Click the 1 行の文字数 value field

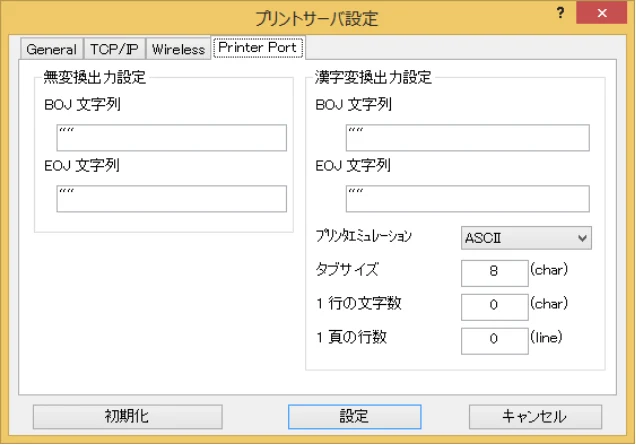click(494, 307)
